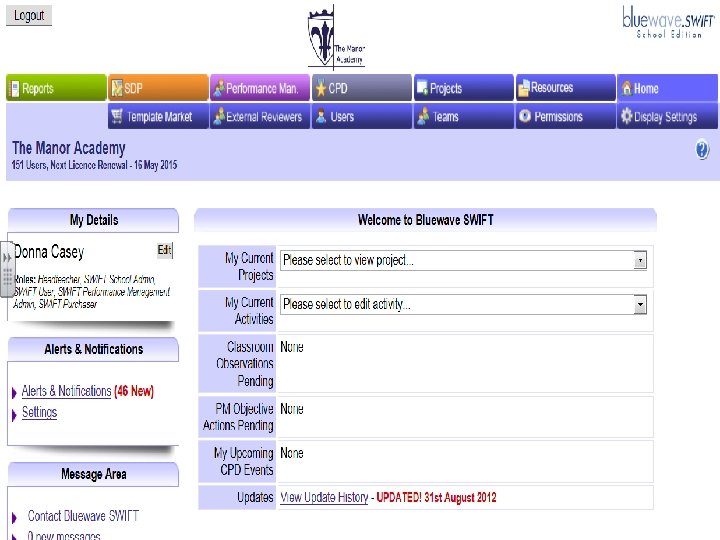
Task: Click Edit button beside Donna Casey
Action: [165, 250]
